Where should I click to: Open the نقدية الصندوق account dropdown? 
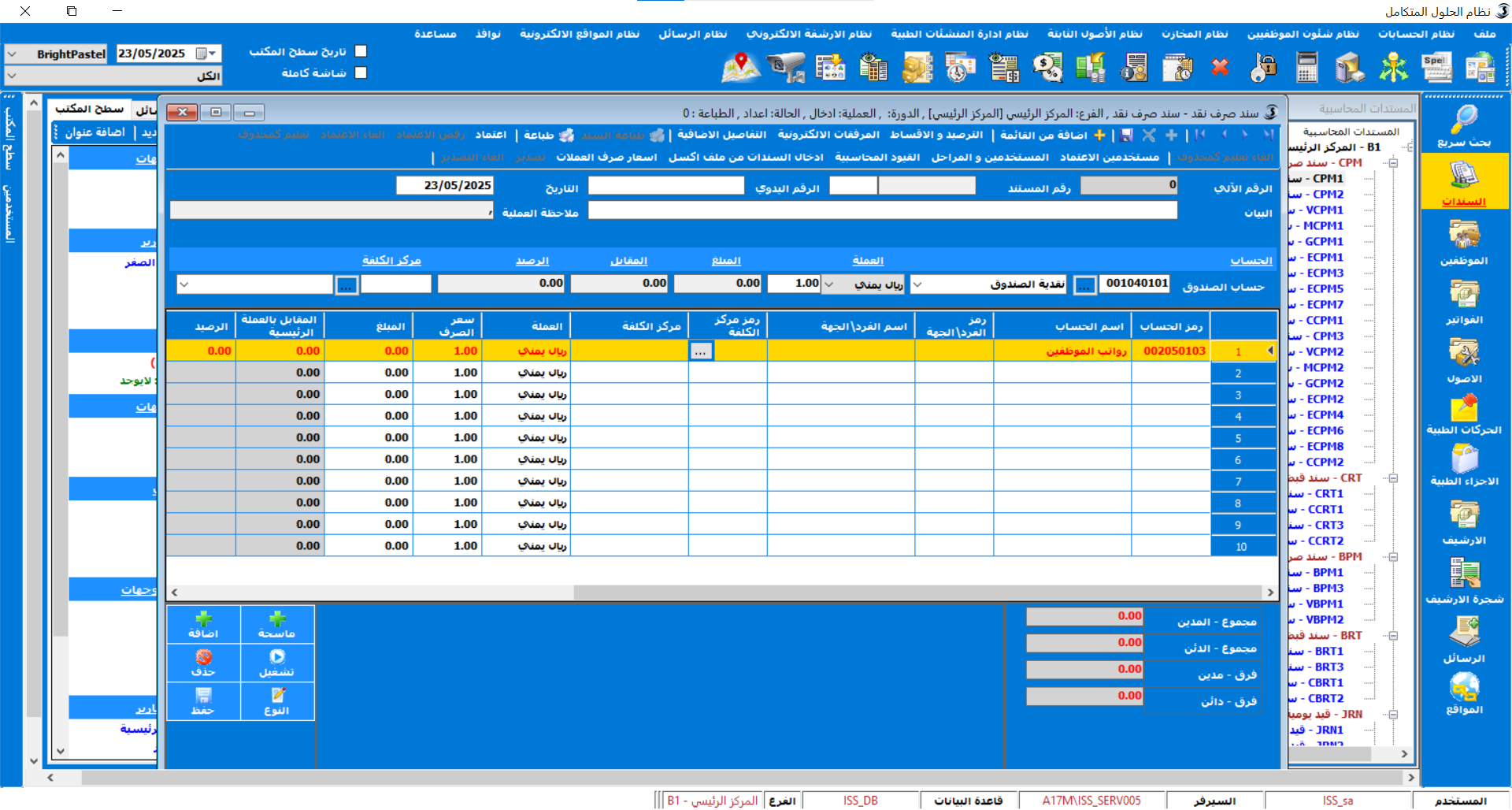click(917, 284)
